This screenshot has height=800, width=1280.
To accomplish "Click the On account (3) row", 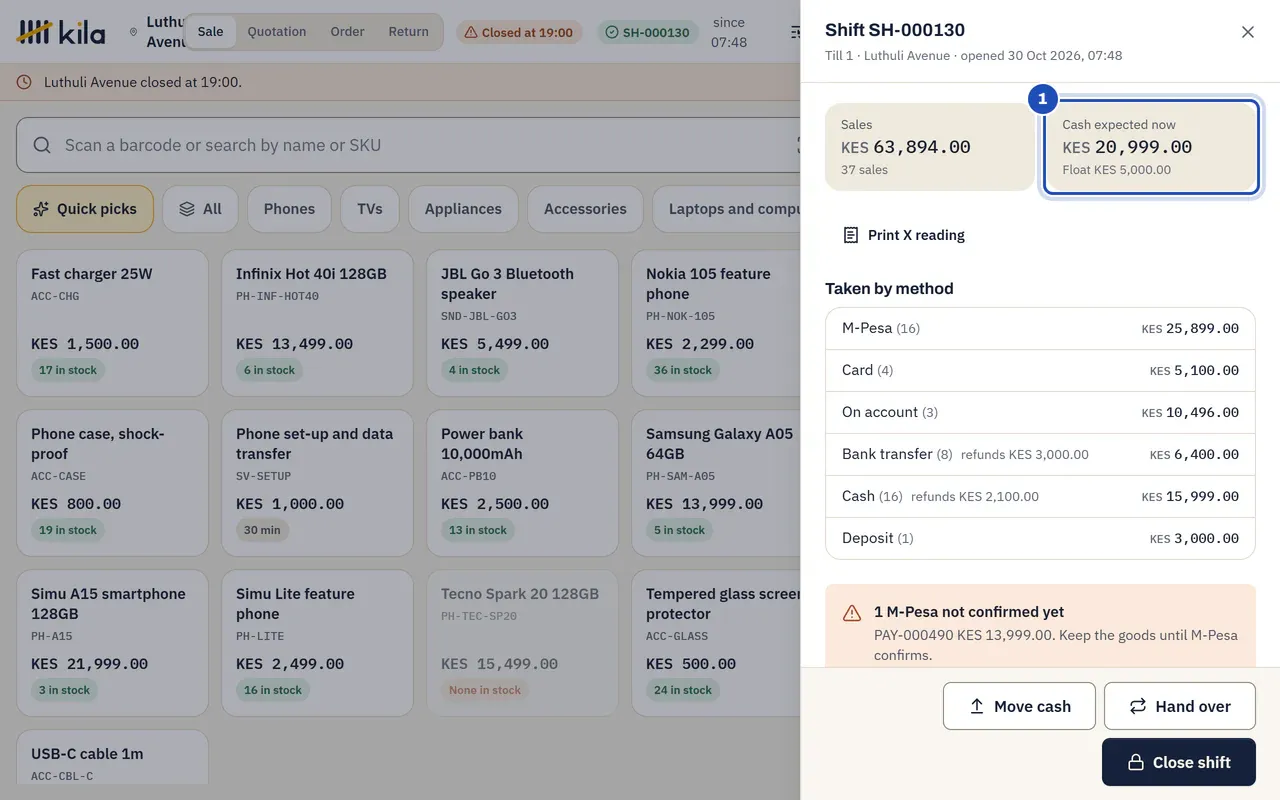I will click(1040, 412).
